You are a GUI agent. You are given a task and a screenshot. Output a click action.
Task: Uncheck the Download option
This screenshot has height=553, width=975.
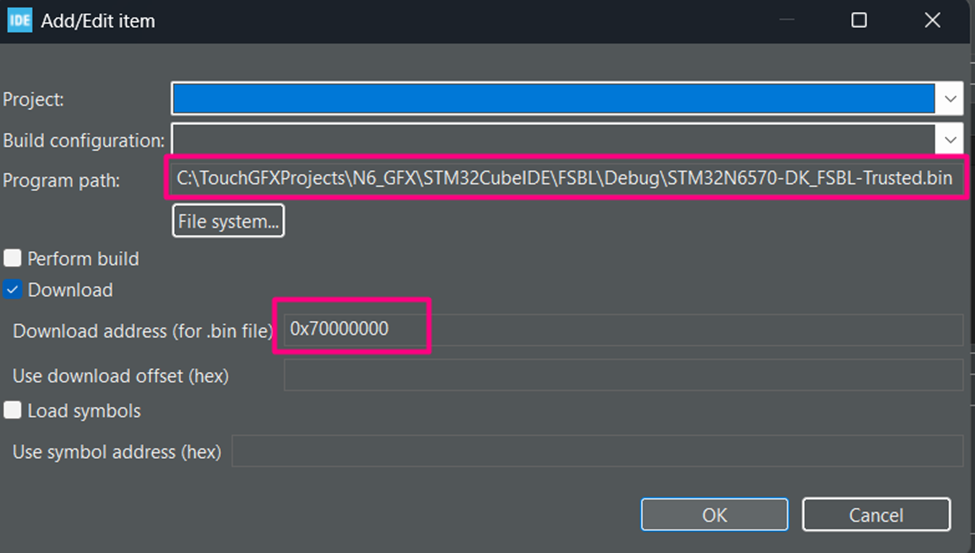pos(13,290)
